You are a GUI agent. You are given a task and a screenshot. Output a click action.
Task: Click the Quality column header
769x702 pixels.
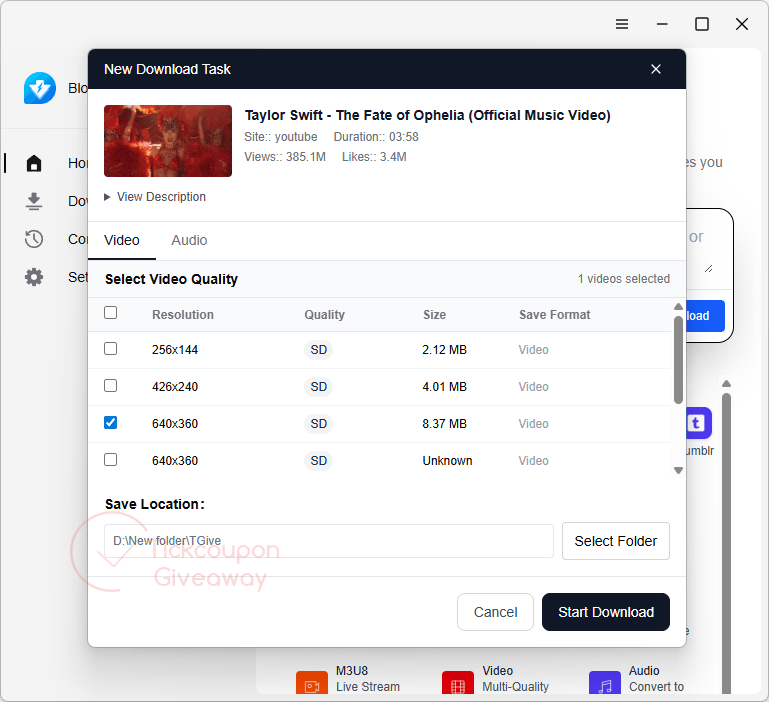(324, 315)
